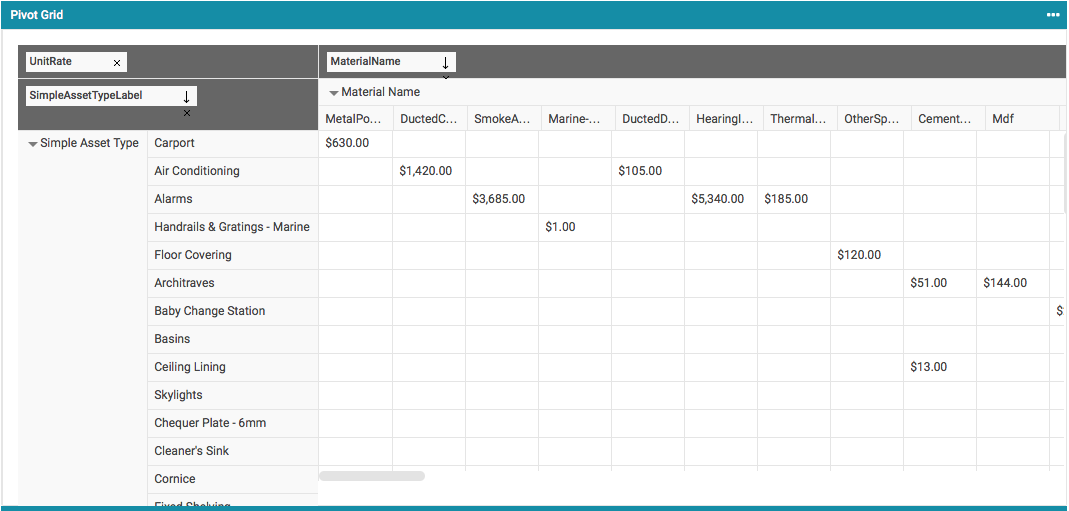Open the Pivot Grid panel options menu

point(1053,14)
